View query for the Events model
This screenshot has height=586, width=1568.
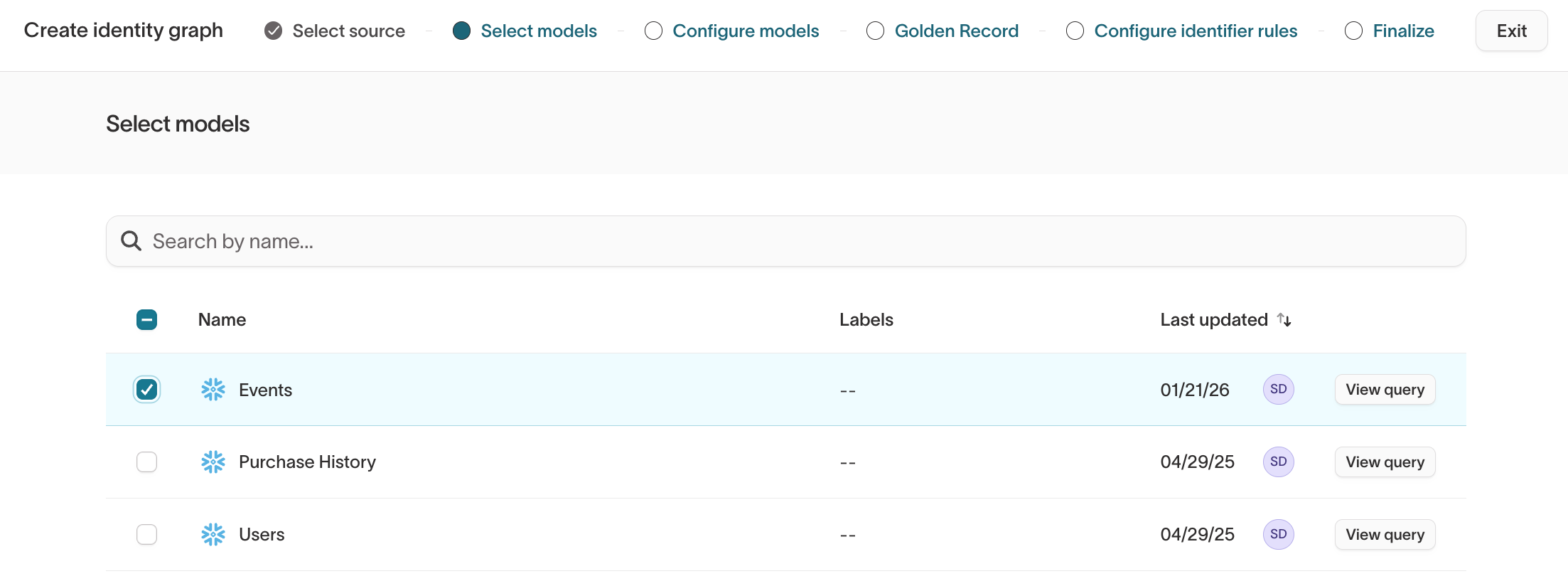(x=1385, y=390)
